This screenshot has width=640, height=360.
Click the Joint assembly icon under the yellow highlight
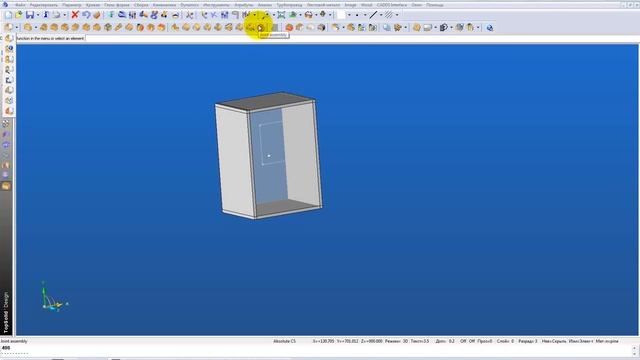coord(260,28)
